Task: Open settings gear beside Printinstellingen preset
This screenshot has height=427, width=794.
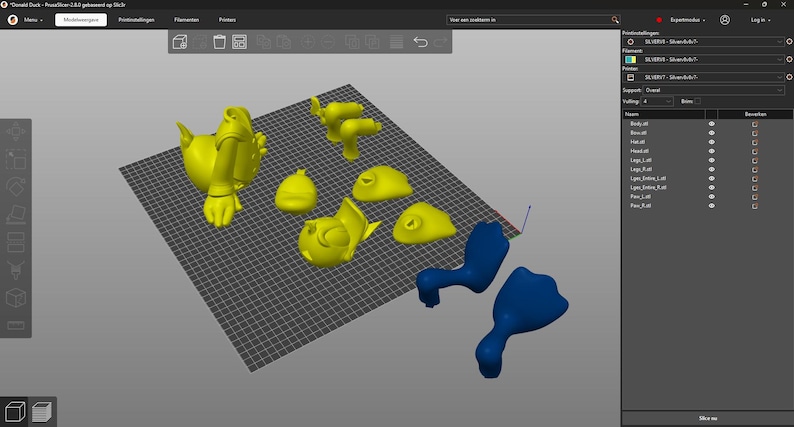Action: click(x=789, y=42)
